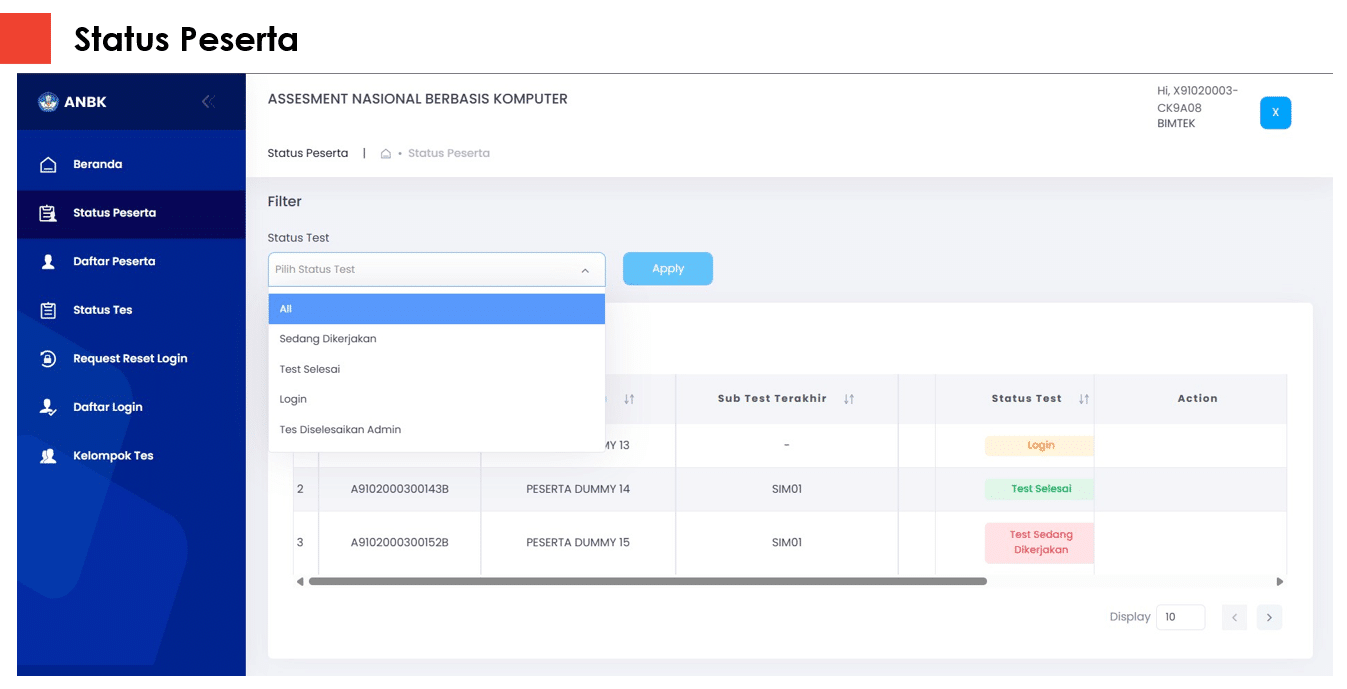
Task: Click the Status Peserta clipboard icon
Action: (47, 213)
